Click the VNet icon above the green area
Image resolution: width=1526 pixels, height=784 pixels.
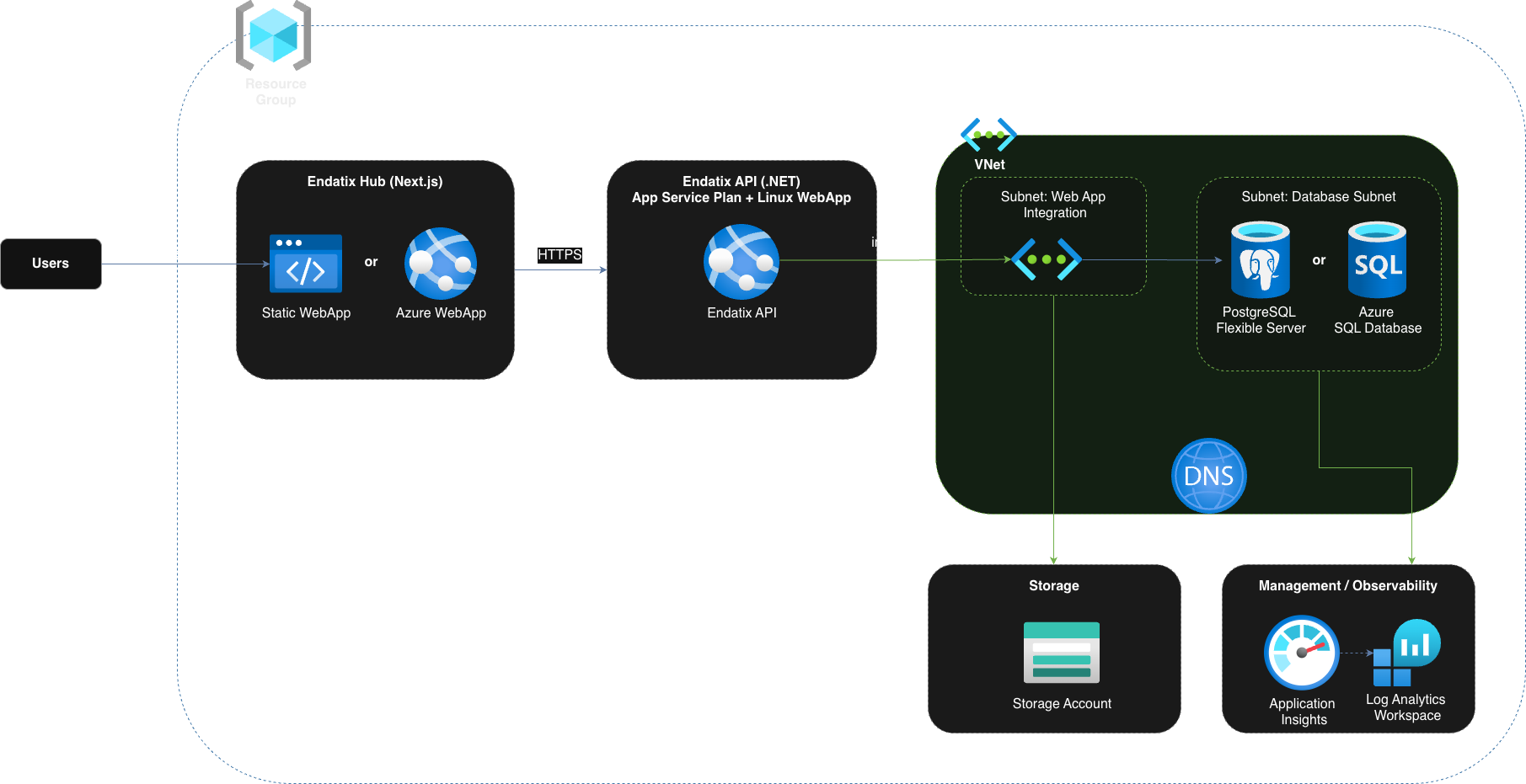pos(988,135)
